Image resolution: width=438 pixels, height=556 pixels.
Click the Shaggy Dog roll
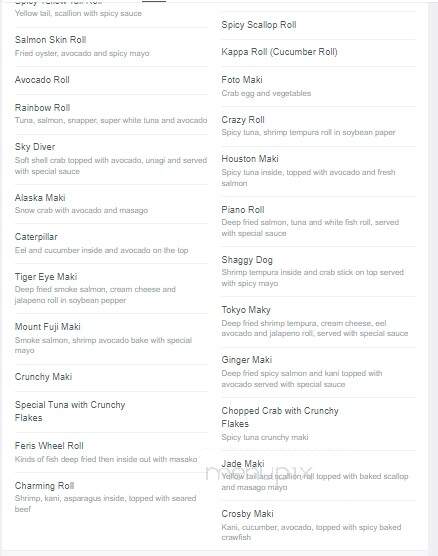click(x=247, y=260)
